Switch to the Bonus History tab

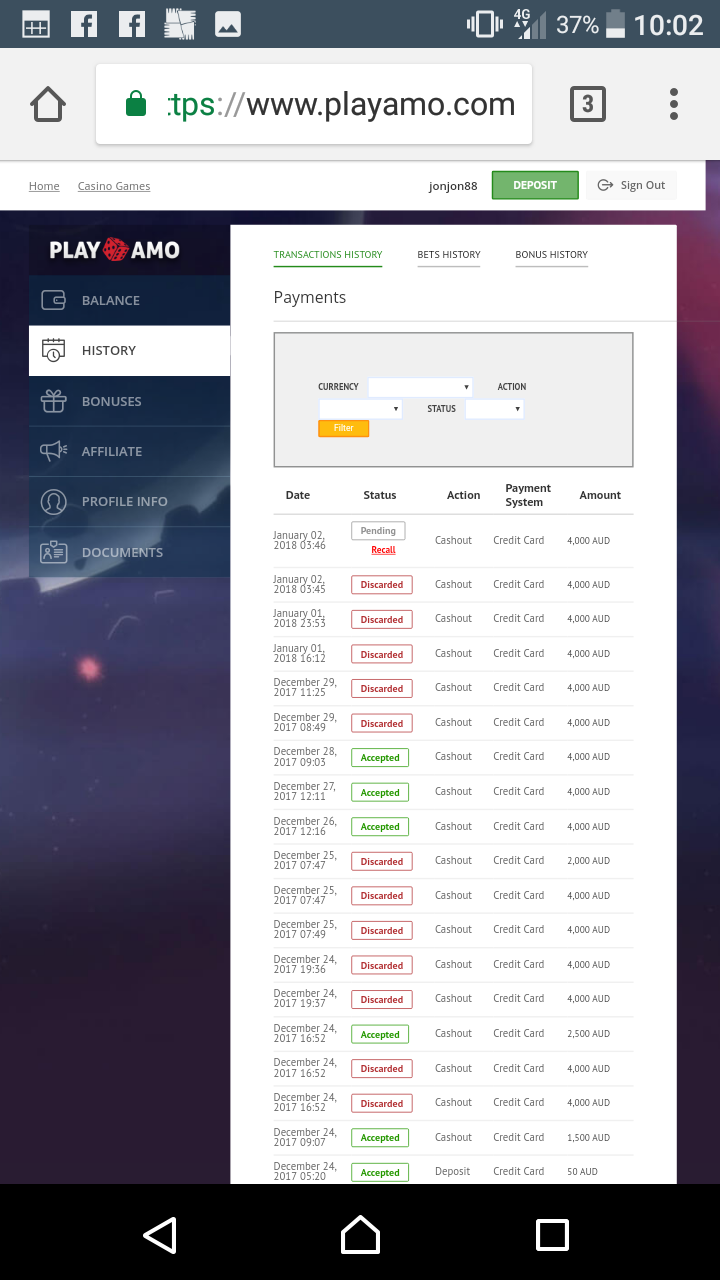(551, 255)
